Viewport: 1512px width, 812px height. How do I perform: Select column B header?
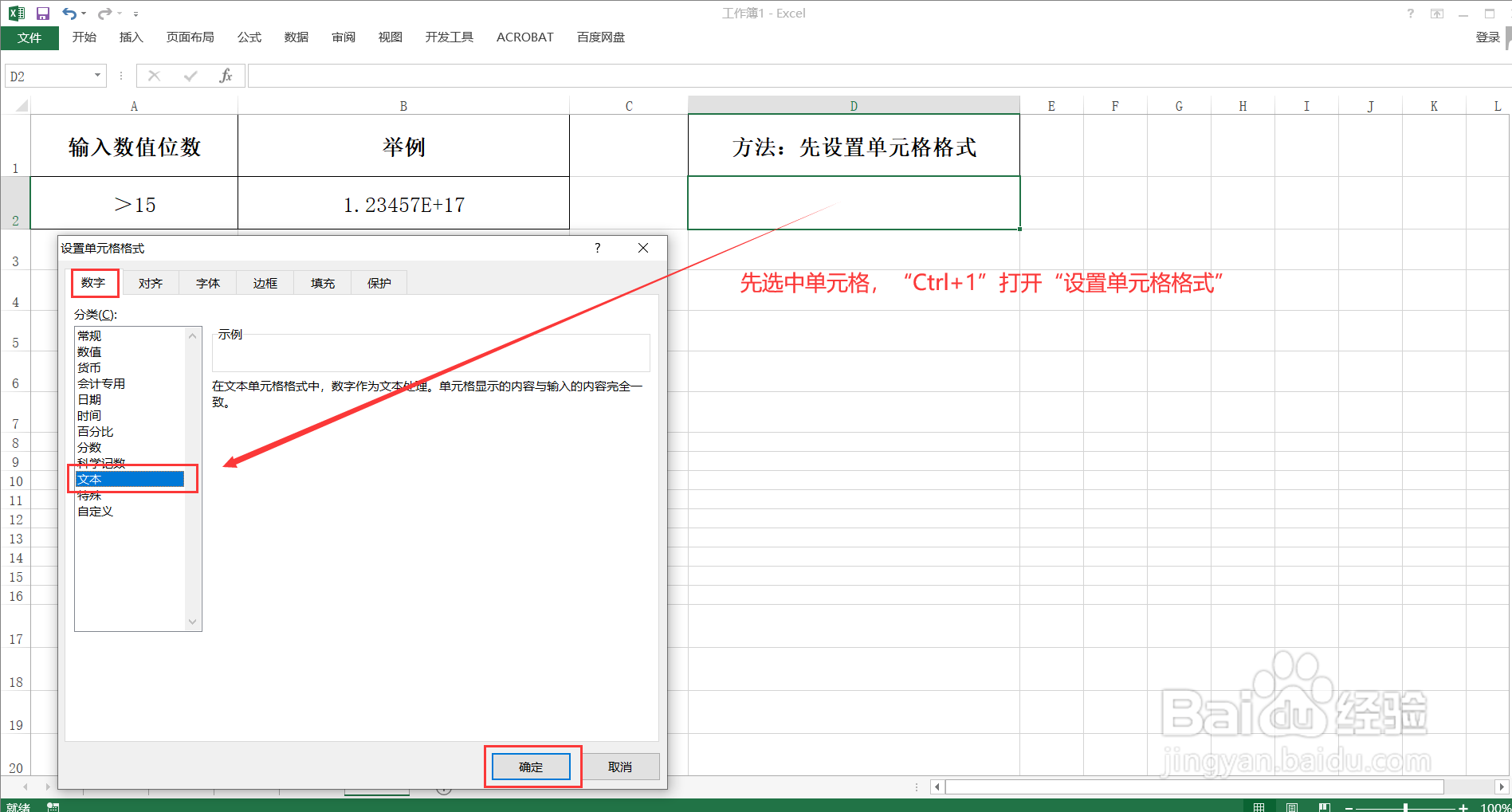coord(403,105)
